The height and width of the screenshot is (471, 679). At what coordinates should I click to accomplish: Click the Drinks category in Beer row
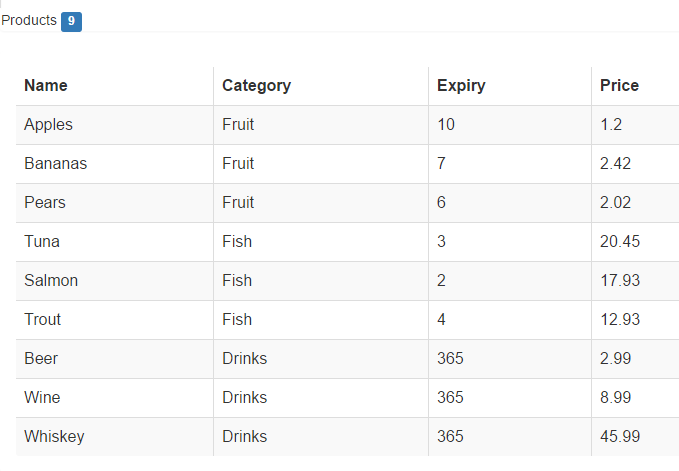[244, 359]
